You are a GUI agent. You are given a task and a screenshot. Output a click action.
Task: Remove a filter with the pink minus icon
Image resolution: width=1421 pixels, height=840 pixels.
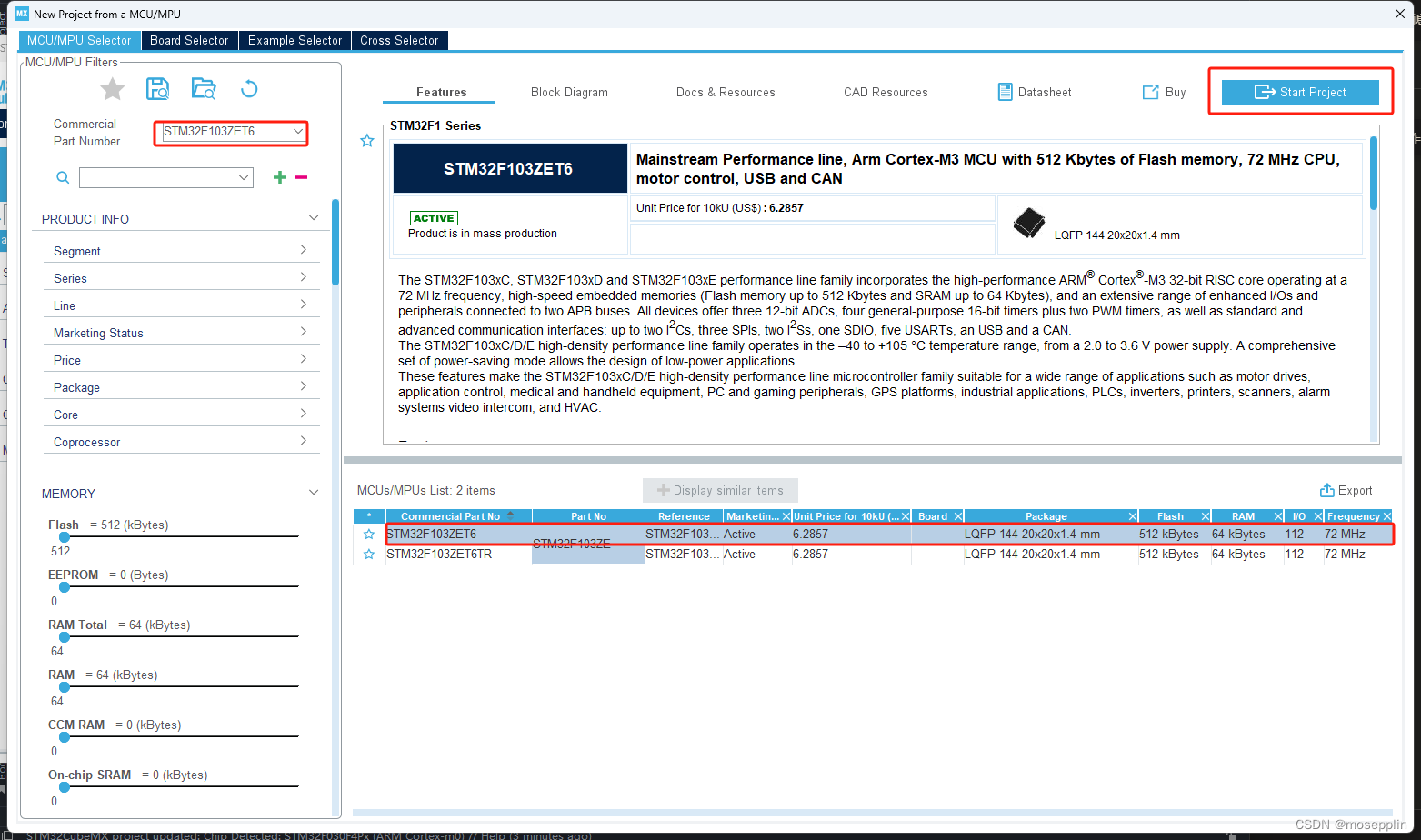(x=301, y=177)
